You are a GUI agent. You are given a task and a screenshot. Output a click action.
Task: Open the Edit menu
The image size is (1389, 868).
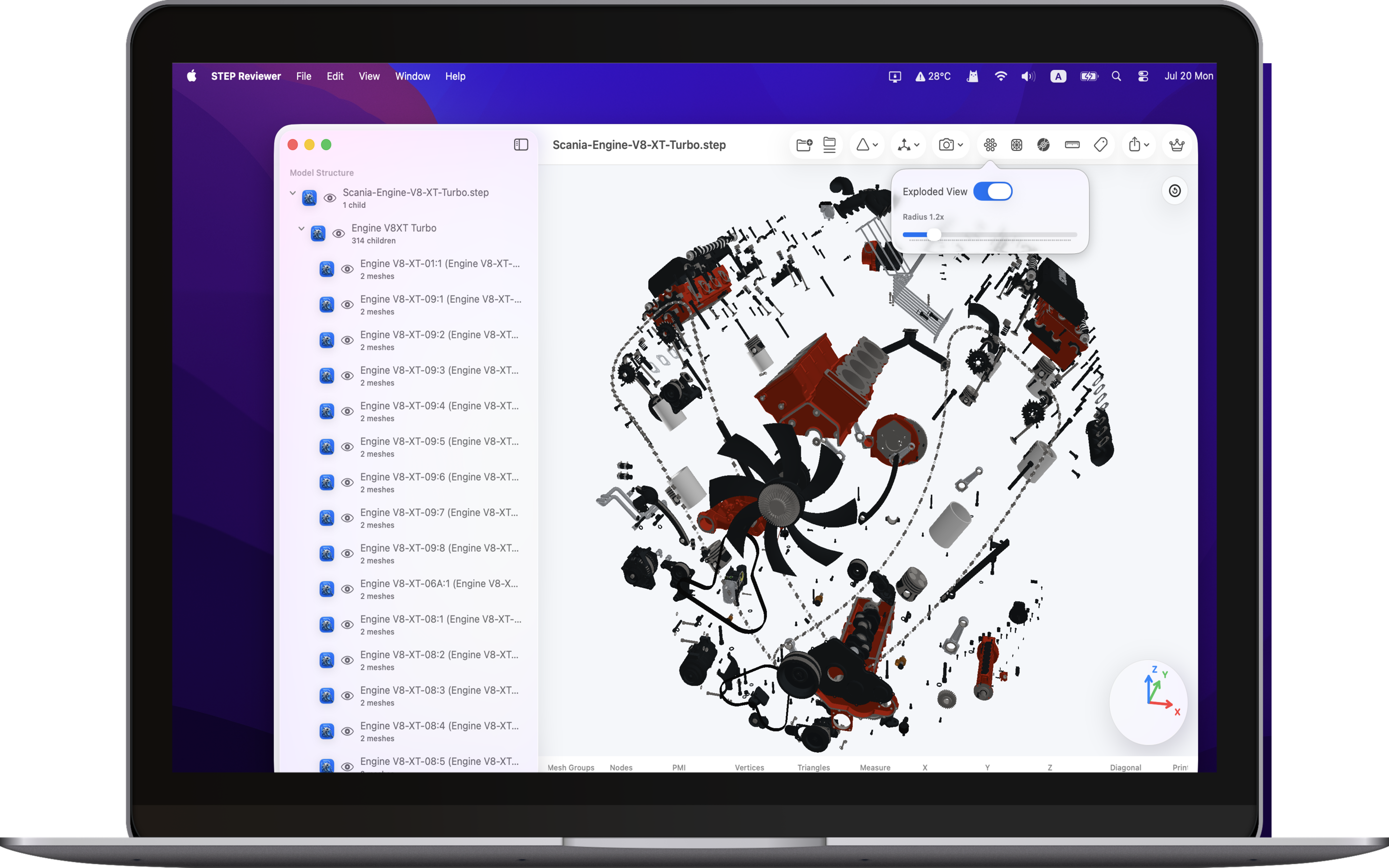coord(335,76)
